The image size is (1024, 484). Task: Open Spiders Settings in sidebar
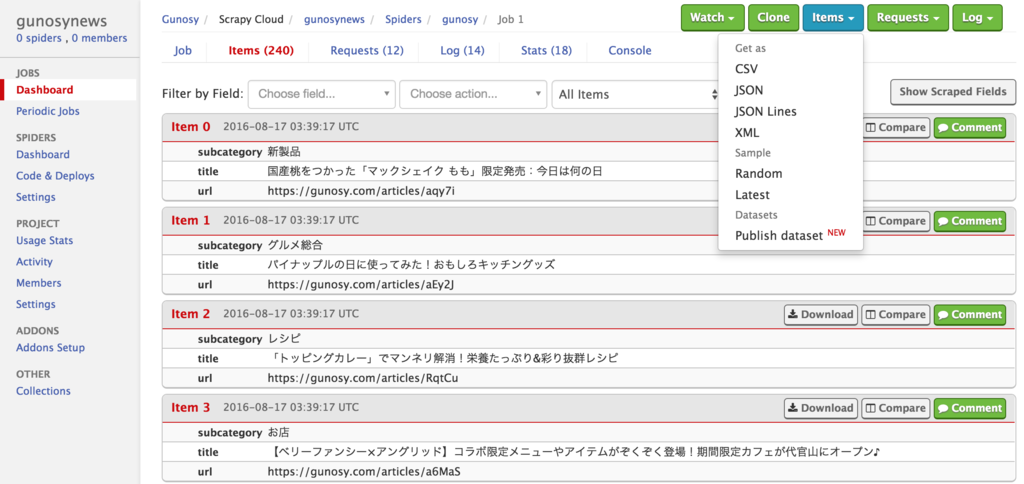point(35,197)
